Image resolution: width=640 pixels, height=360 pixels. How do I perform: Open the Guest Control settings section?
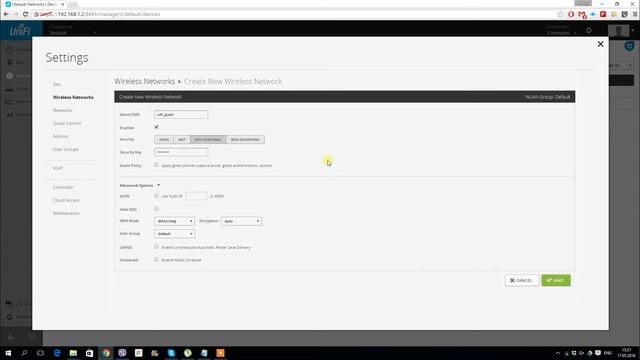point(67,123)
